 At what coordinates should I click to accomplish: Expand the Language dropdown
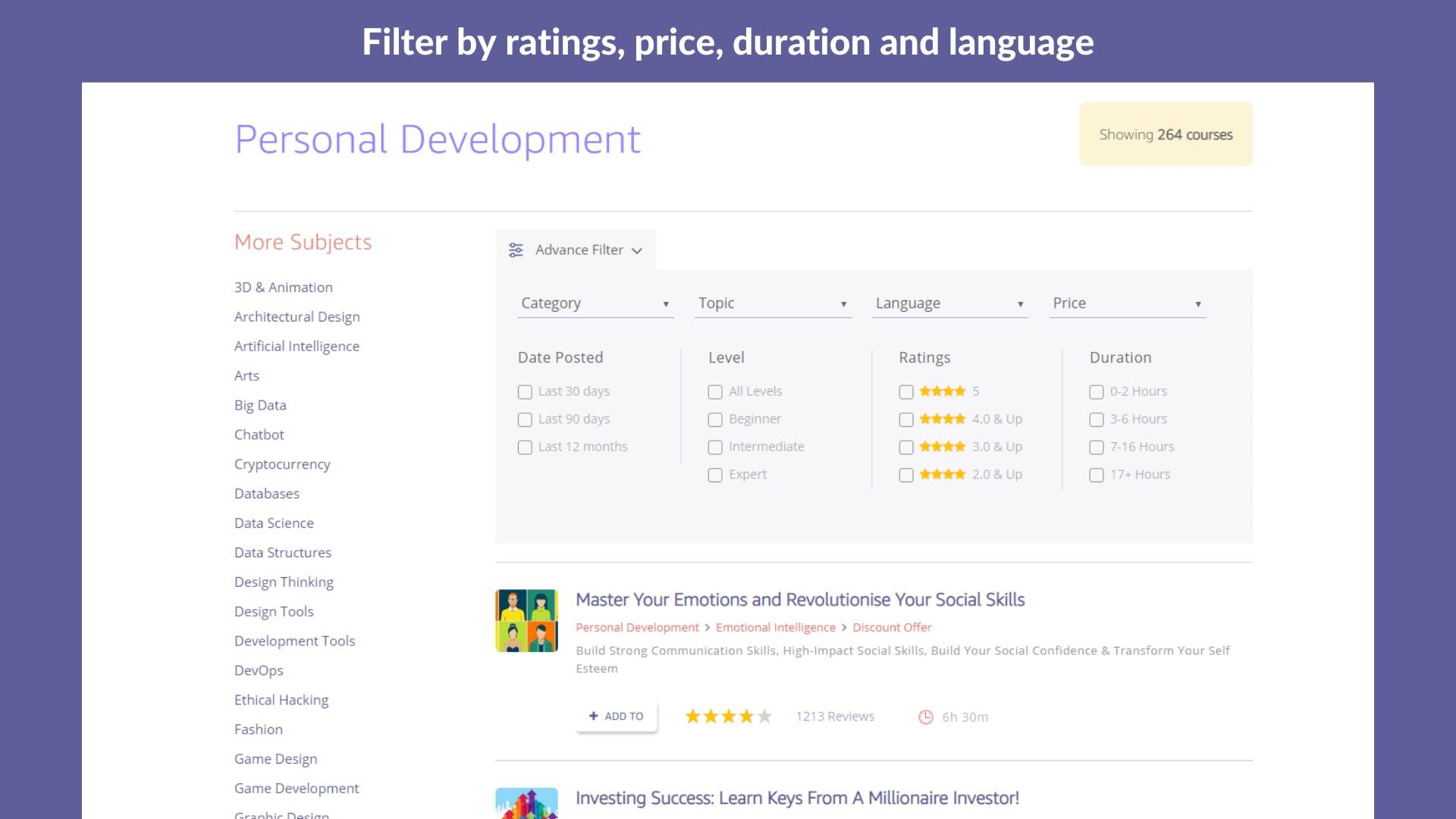click(949, 303)
